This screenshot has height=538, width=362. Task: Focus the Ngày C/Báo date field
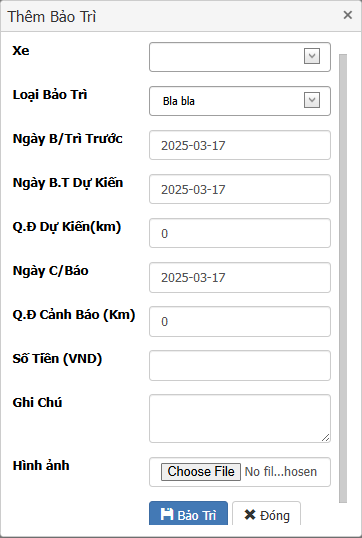240,277
